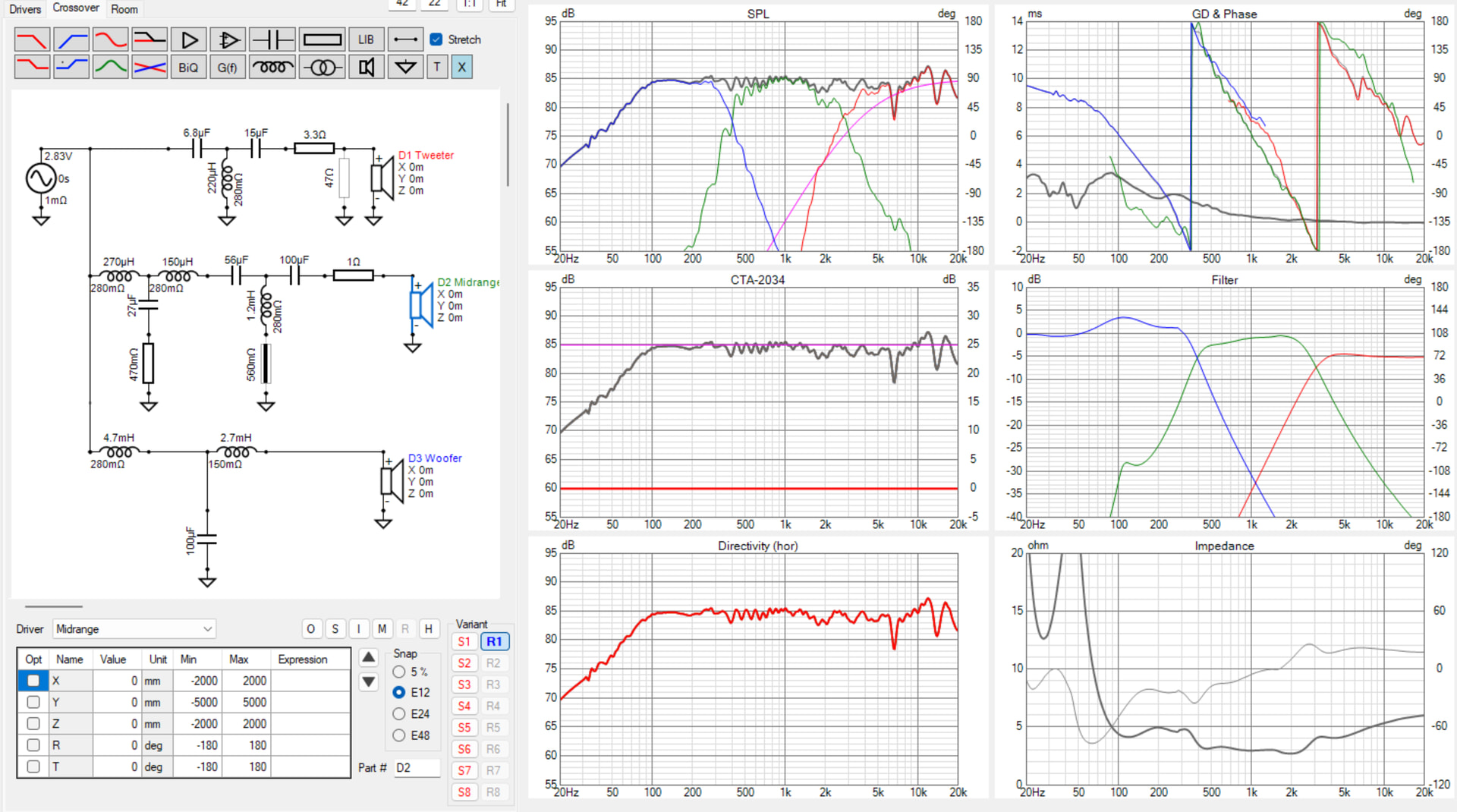Viewport: 1457px width, 812px height.
Task: Move the parameter up with the up arrow
Action: coord(369,657)
